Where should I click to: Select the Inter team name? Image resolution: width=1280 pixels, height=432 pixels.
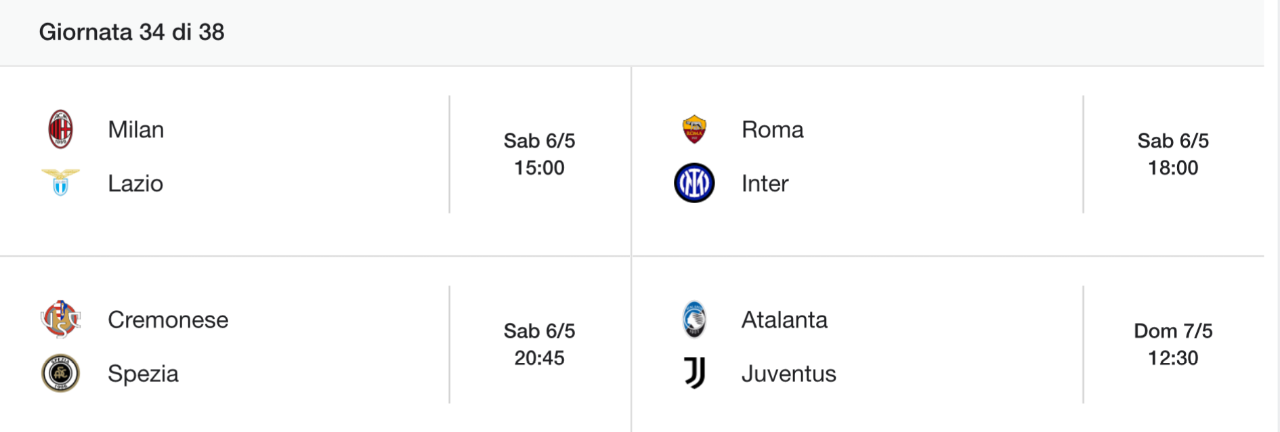pos(765,184)
